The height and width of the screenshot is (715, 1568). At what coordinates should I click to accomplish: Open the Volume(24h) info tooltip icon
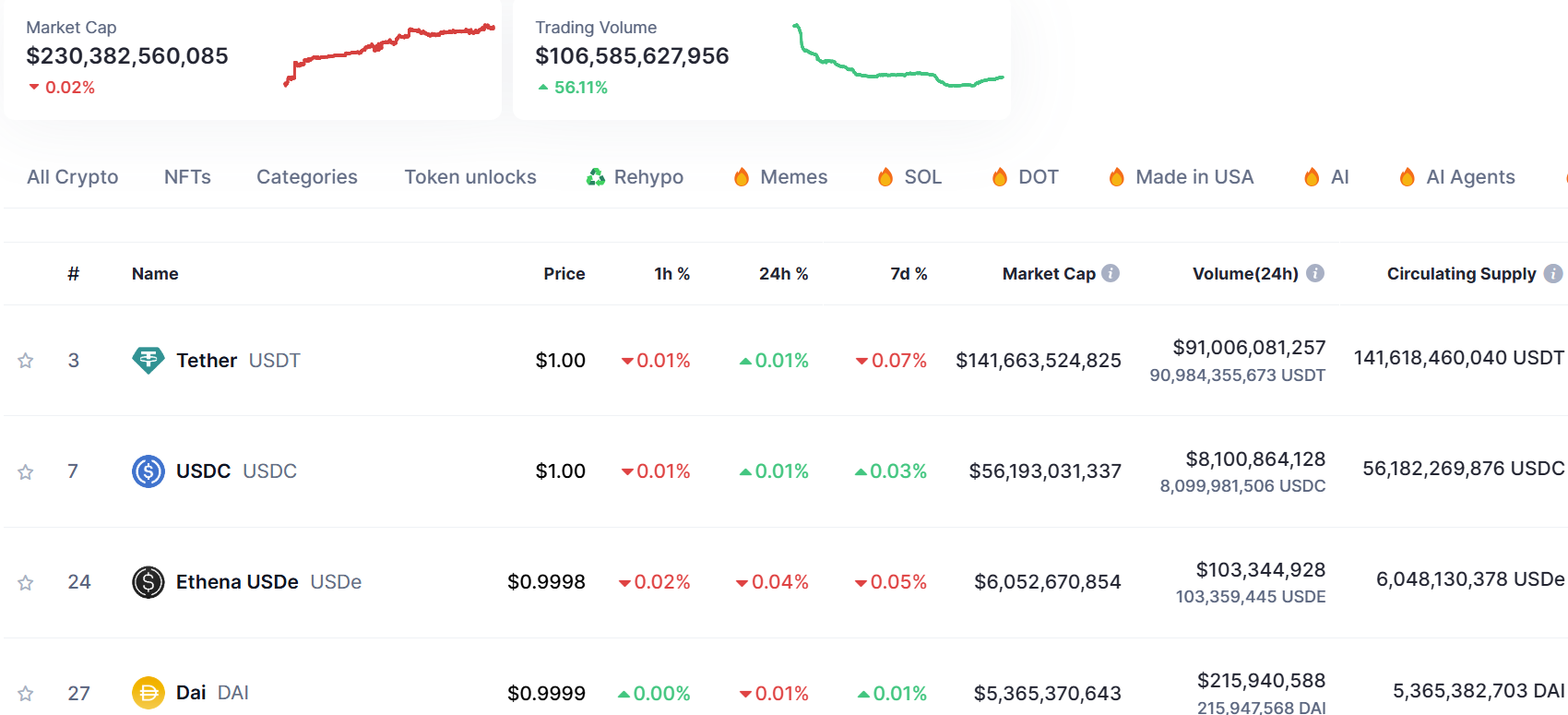point(1315,273)
